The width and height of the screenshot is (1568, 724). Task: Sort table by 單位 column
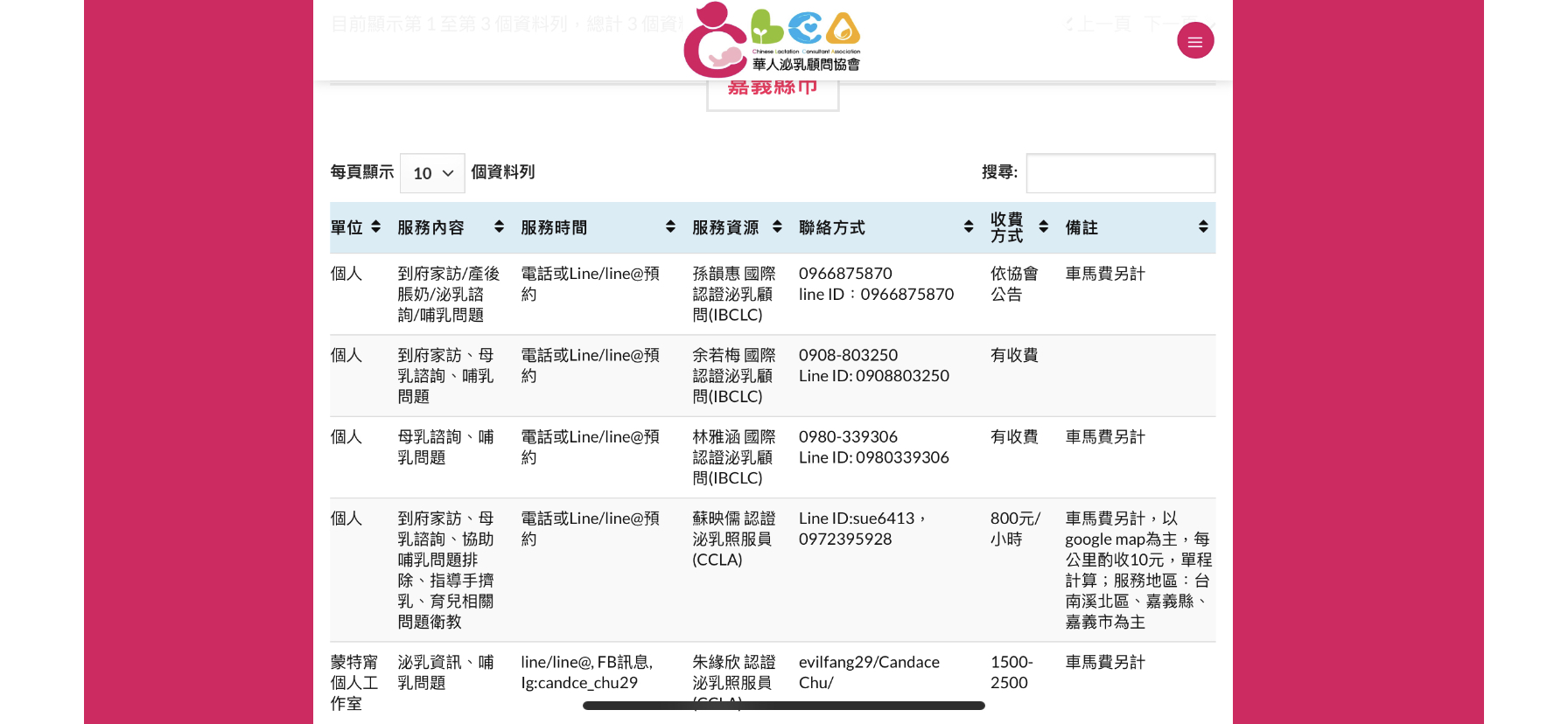pos(355,227)
